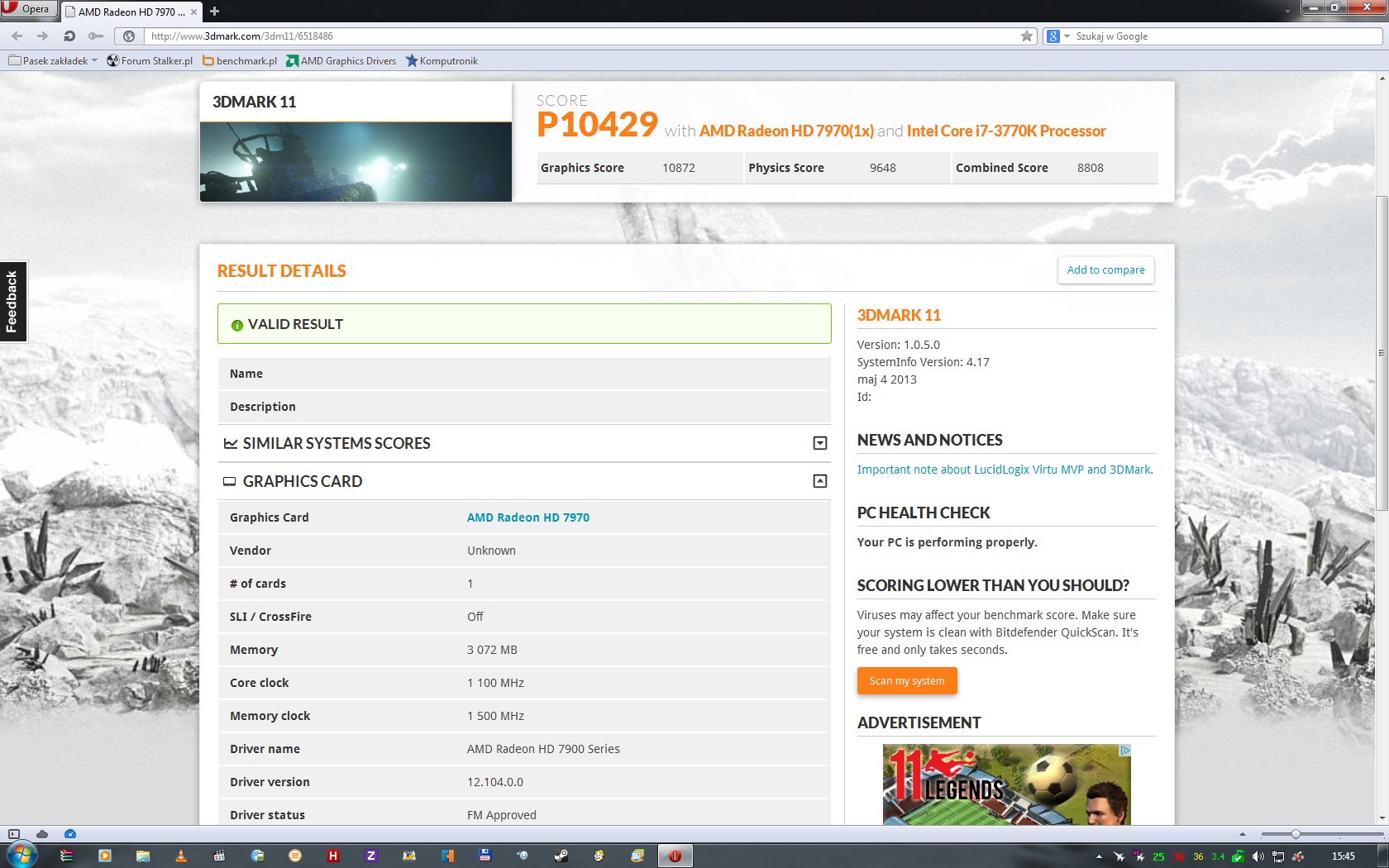
Task: Bookmark this page with the star icon
Action: (x=1027, y=36)
